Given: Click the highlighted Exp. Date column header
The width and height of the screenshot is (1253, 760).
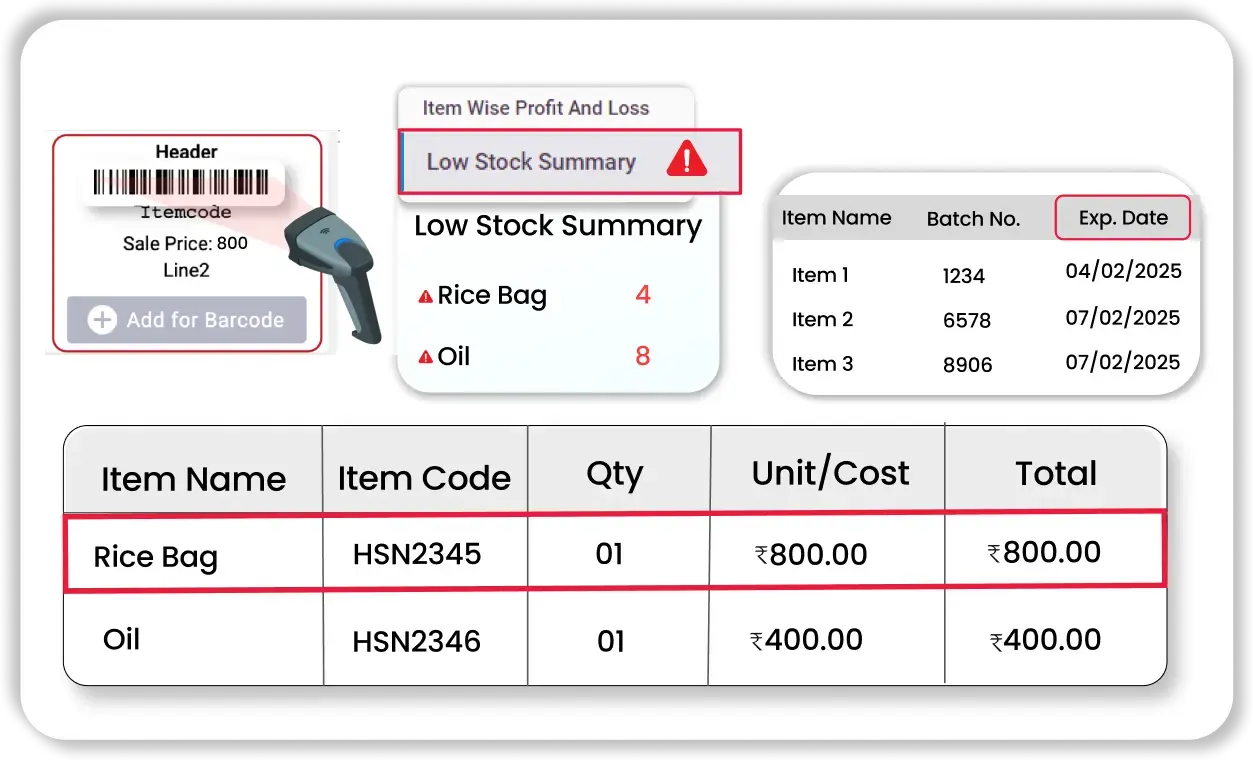Looking at the screenshot, I should (1122, 218).
